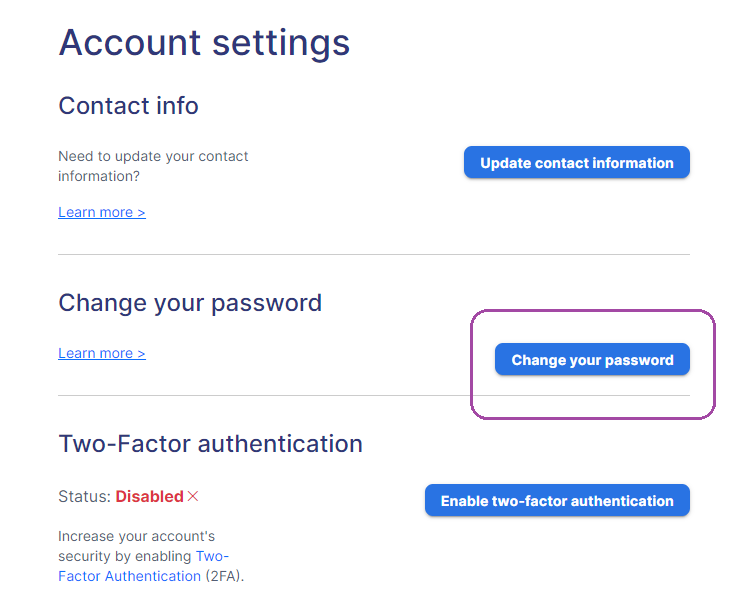Click the divider line above Two-Factor heading

pos(373,395)
